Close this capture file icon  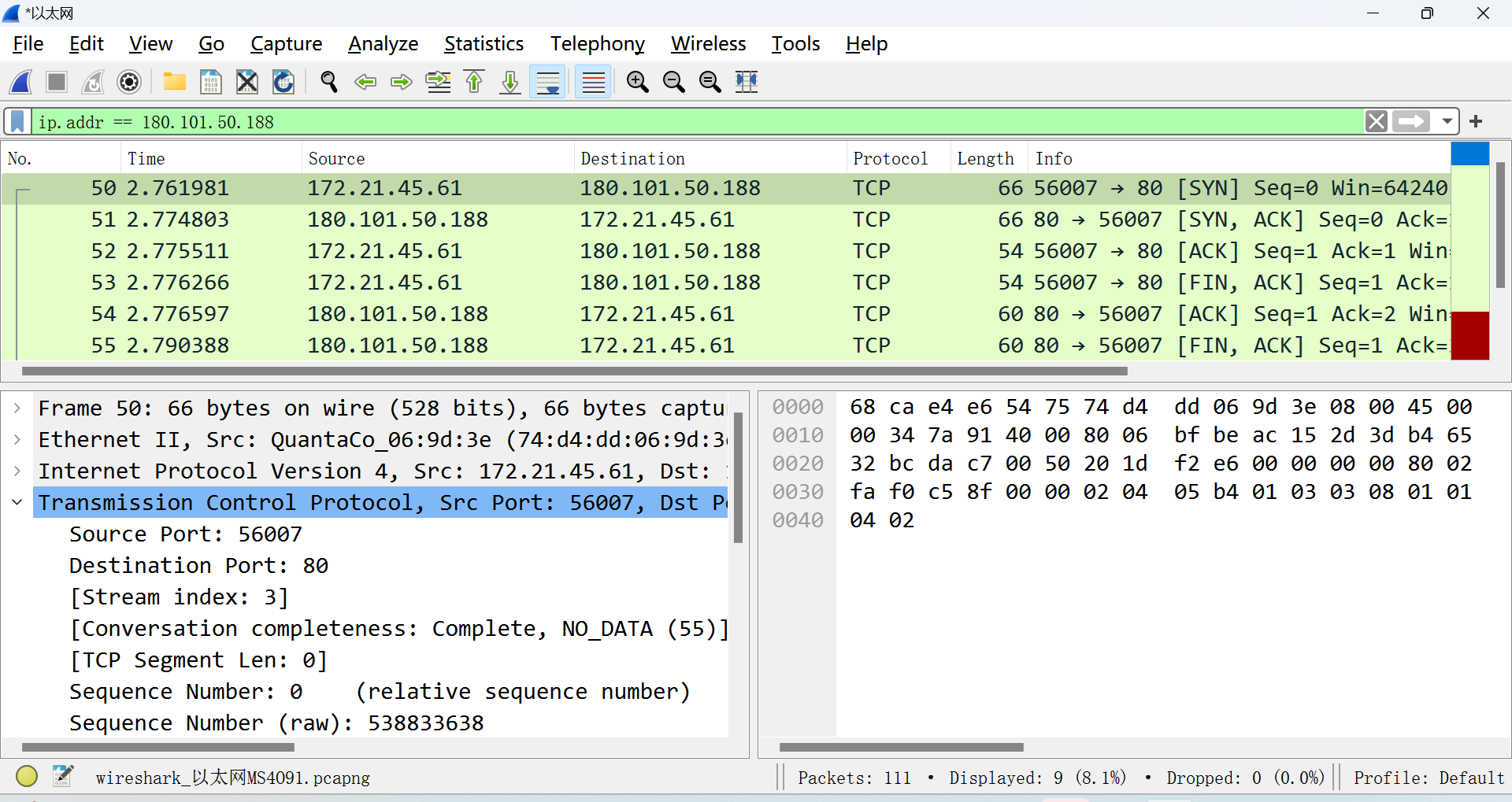tap(247, 82)
